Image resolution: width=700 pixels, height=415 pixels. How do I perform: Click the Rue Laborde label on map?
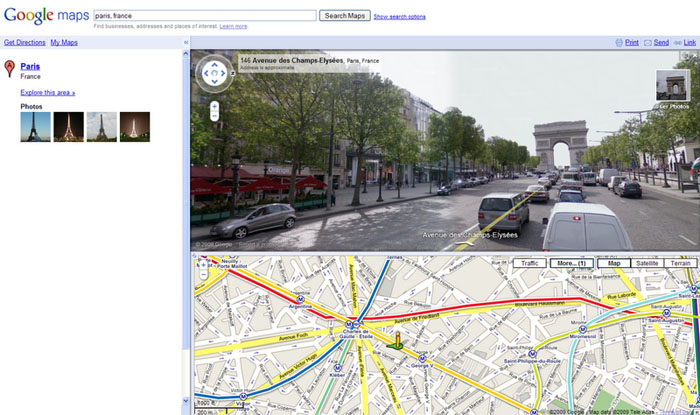pyautogui.click(x=621, y=295)
